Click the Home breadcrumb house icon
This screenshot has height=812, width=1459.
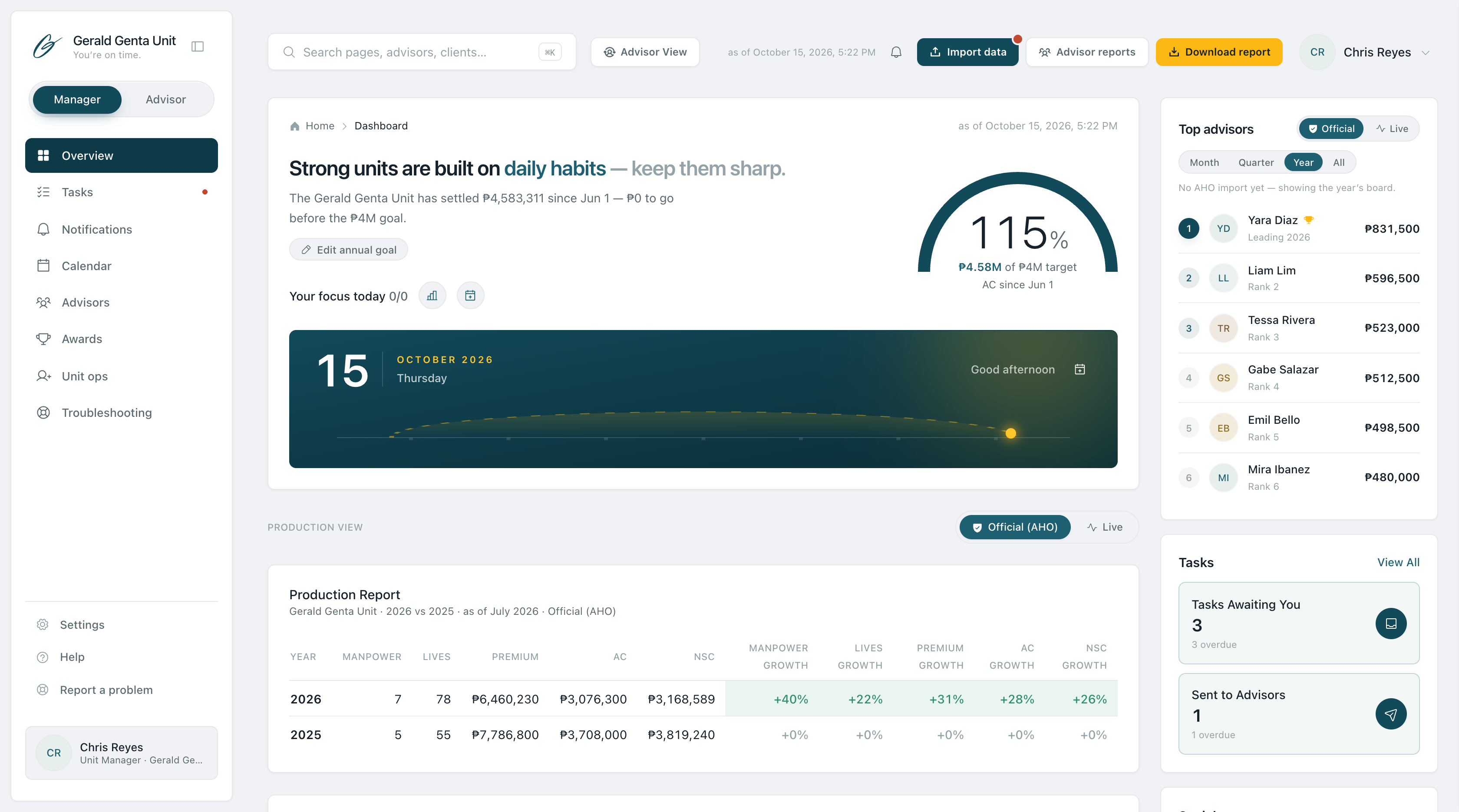click(294, 125)
